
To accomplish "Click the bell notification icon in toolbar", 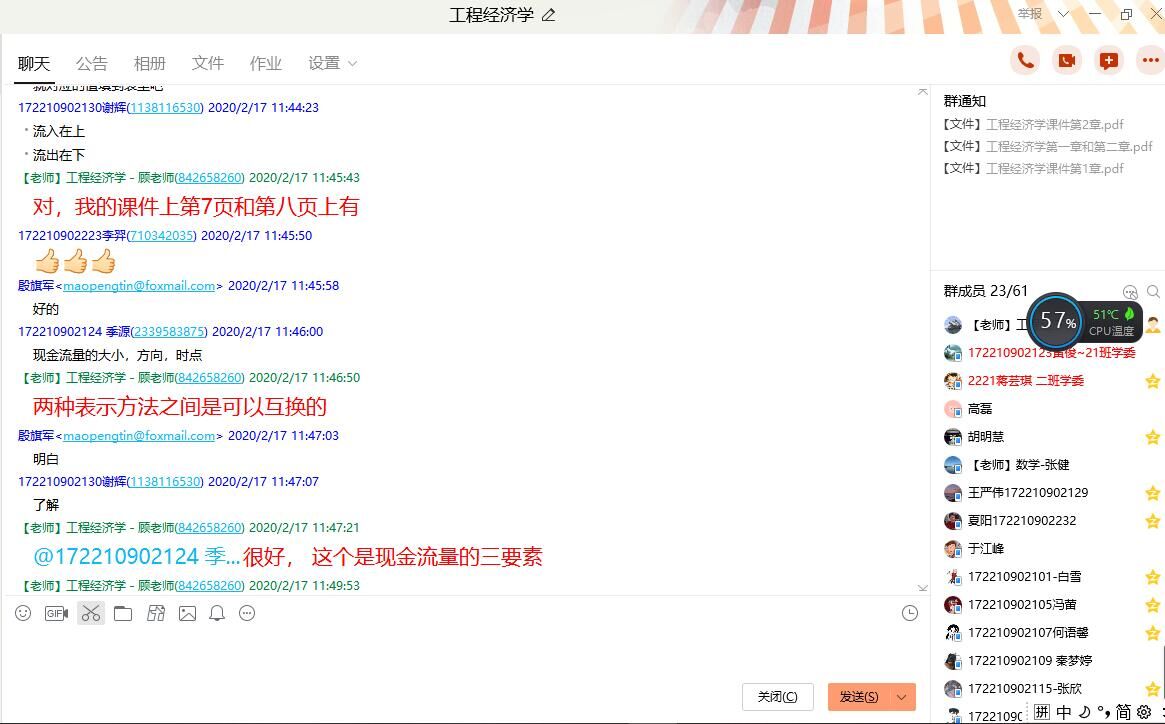I will tap(217, 613).
